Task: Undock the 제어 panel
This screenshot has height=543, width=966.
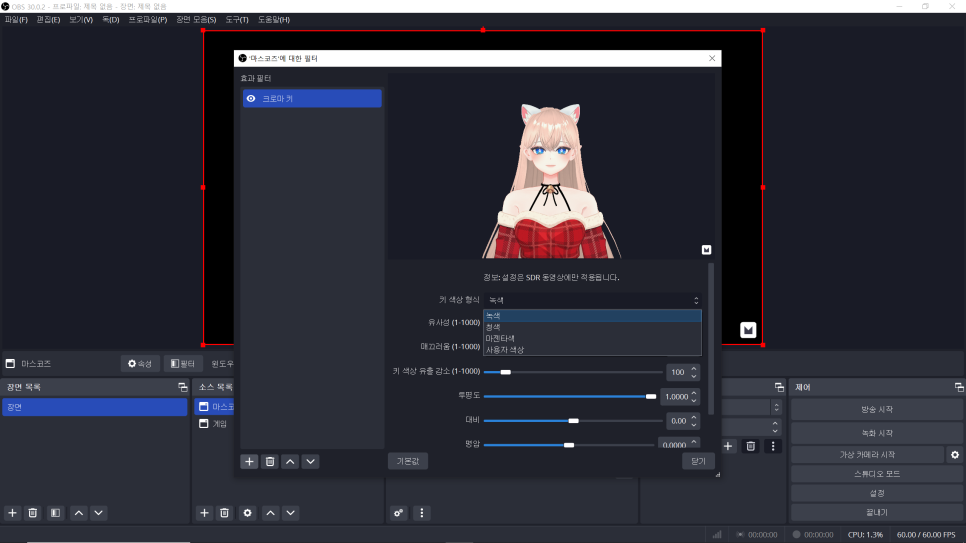Action: 959,387
